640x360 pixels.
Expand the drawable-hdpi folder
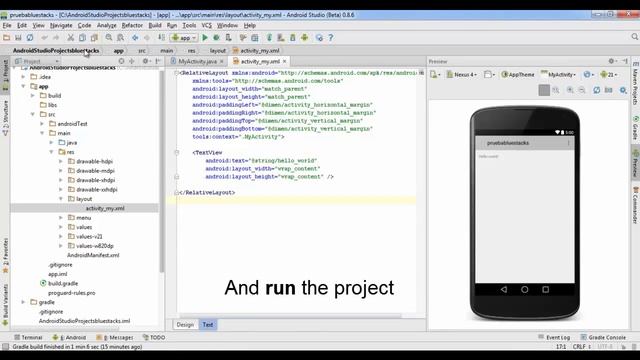61,161
